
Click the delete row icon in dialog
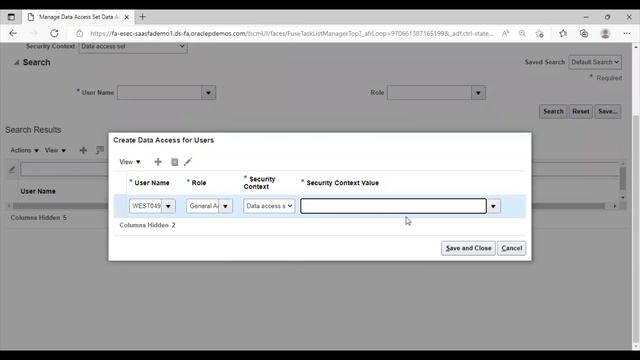coord(174,162)
